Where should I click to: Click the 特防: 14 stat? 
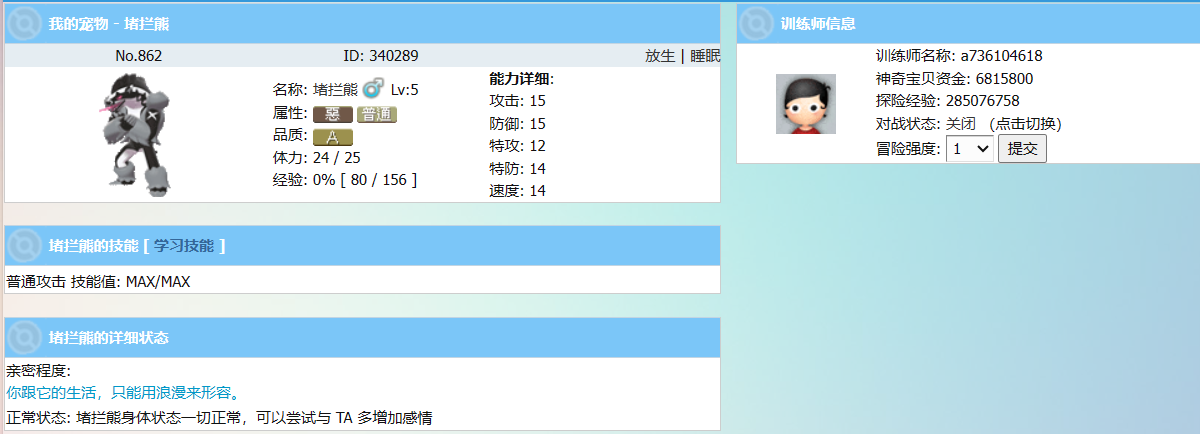(517, 168)
